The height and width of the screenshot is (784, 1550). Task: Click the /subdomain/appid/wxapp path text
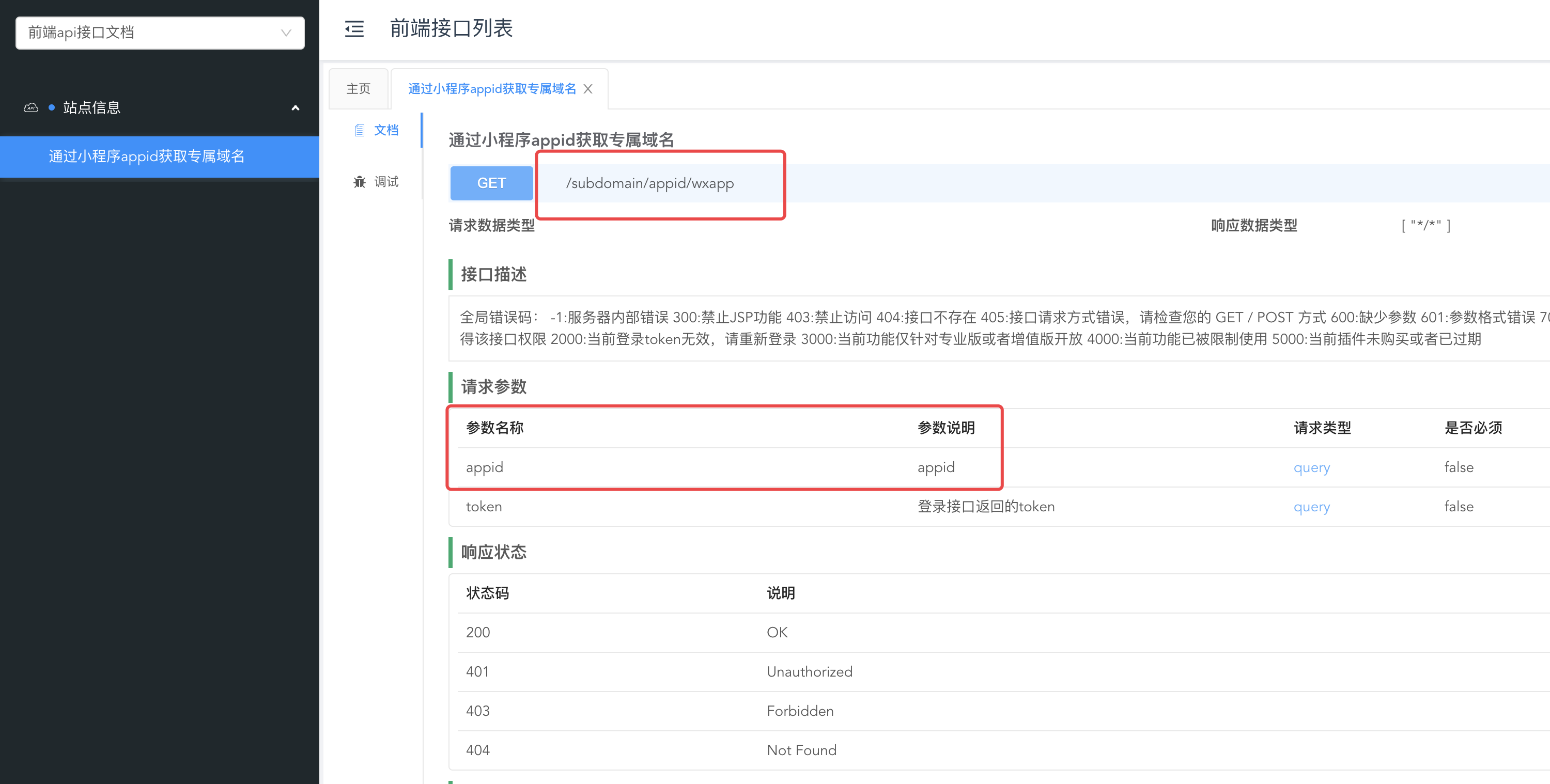pos(649,183)
